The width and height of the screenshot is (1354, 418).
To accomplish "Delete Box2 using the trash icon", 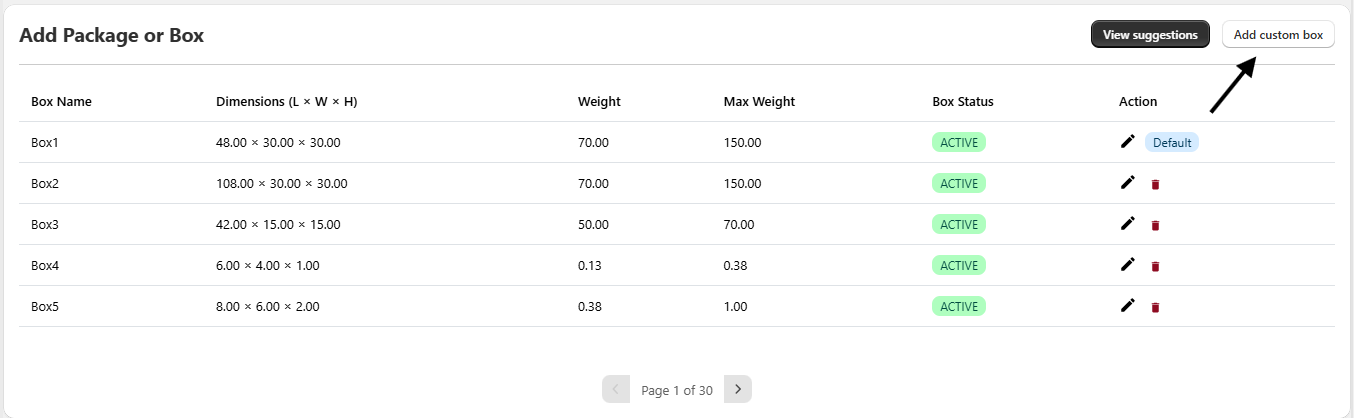I will click(x=1155, y=184).
